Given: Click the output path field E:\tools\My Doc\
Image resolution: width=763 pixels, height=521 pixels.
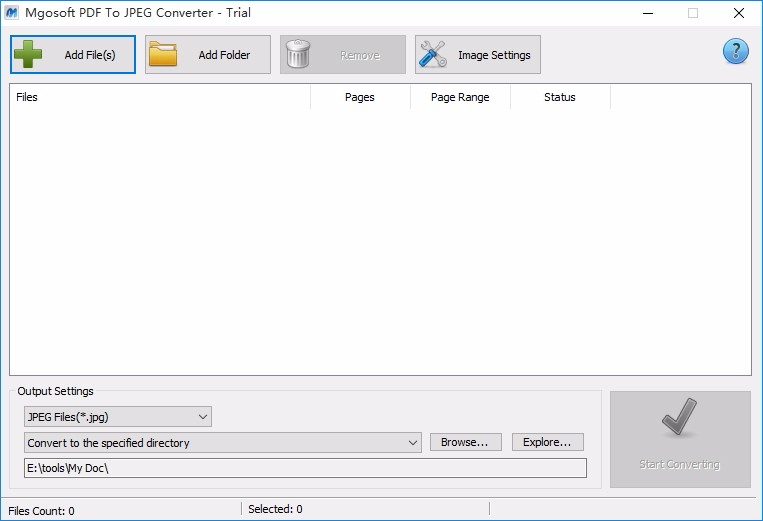Looking at the screenshot, I should [305, 468].
